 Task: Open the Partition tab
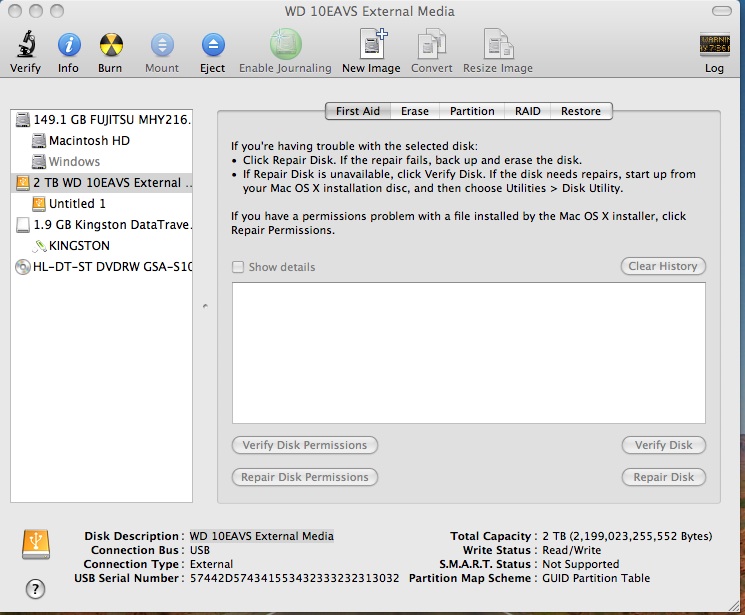[472, 111]
